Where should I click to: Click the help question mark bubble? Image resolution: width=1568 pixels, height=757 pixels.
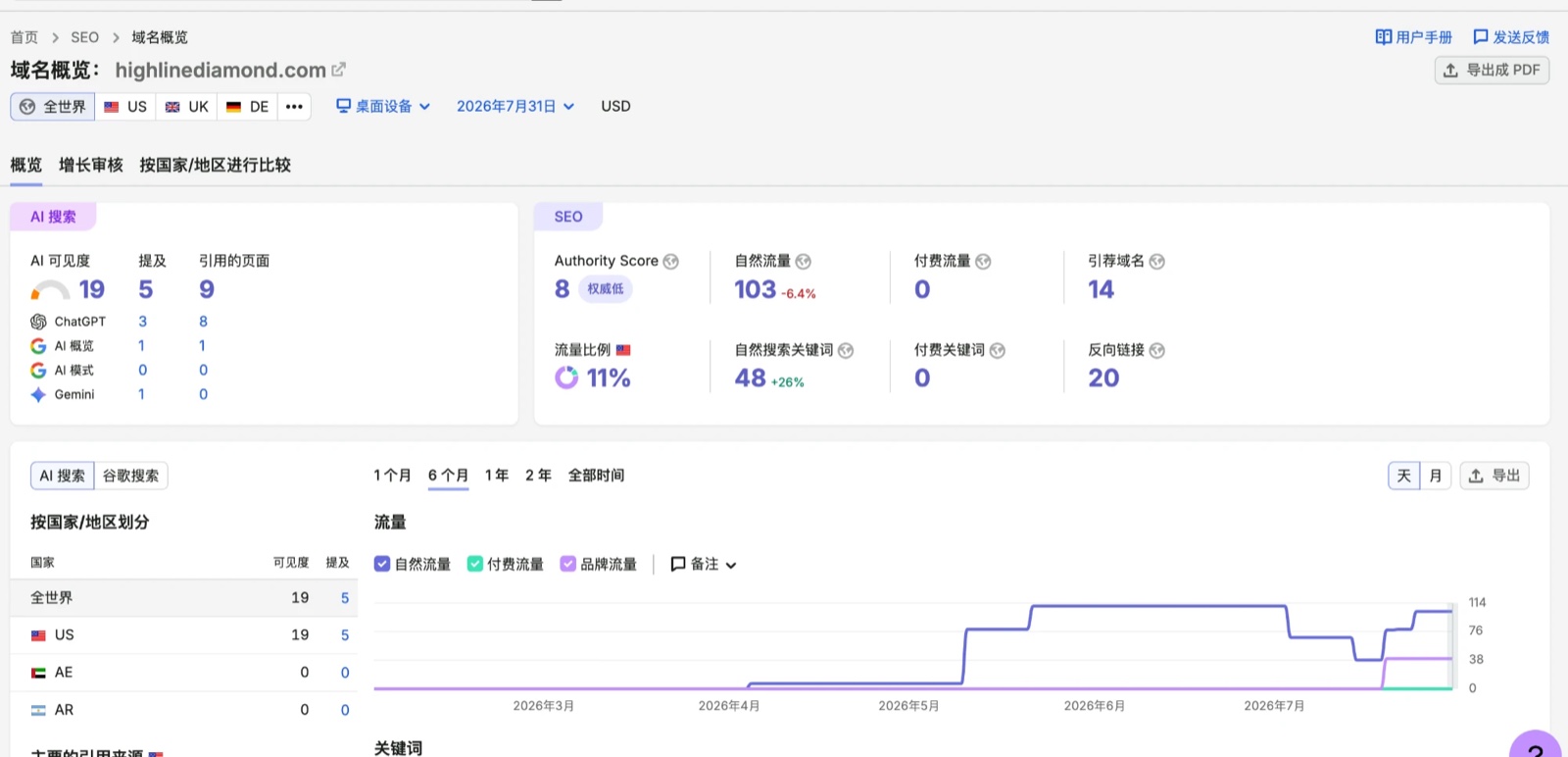pyautogui.click(x=1535, y=745)
